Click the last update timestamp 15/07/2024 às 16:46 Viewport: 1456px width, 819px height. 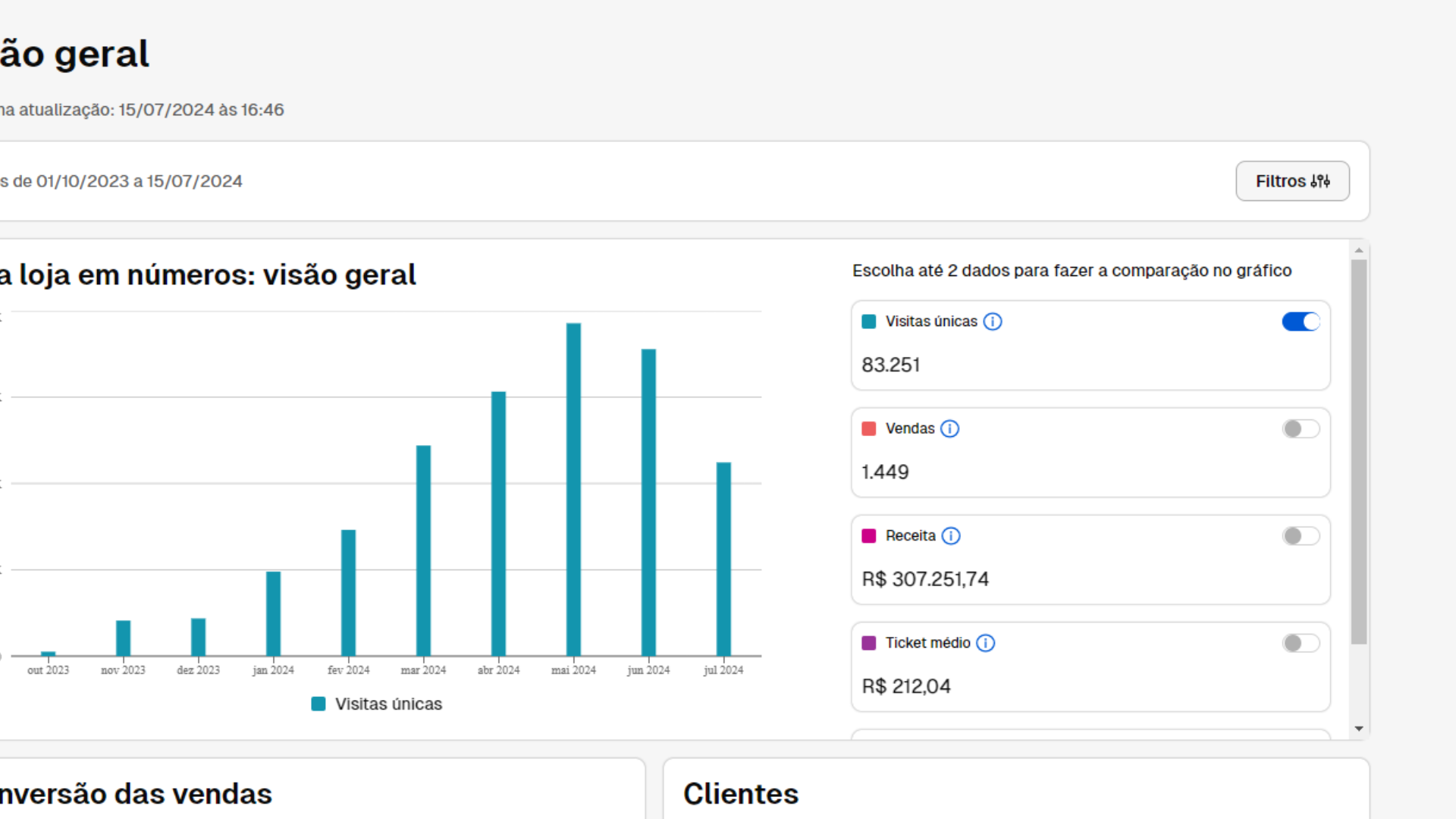coord(201,110)
